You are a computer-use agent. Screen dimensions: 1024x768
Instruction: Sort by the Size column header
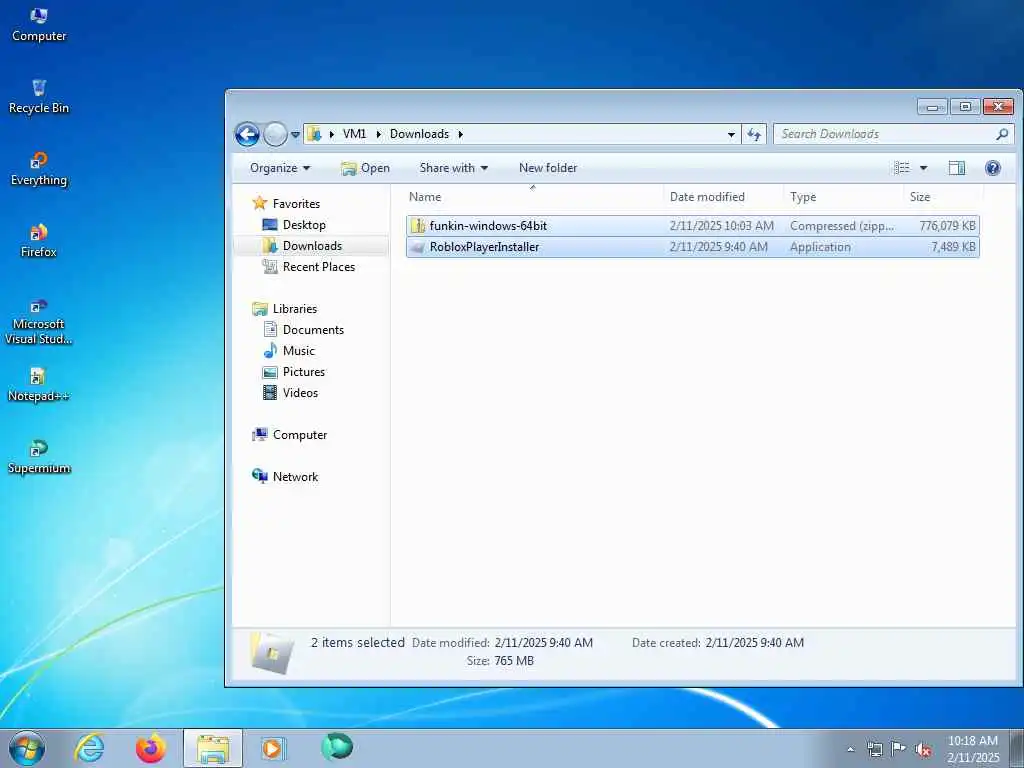tap(943, 197)
